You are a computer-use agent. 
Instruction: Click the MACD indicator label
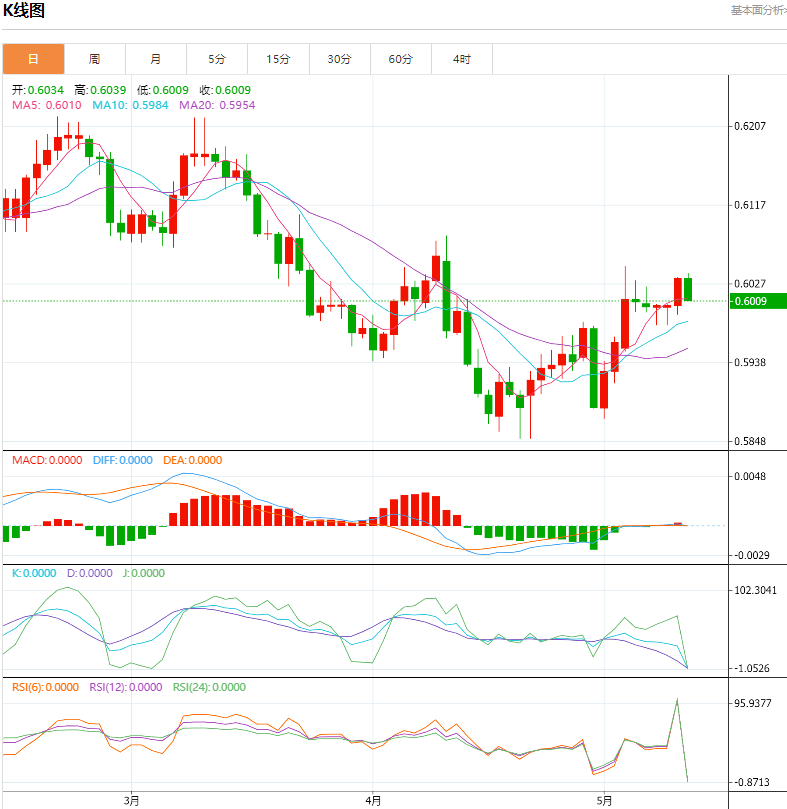click(x=48, y=460)
